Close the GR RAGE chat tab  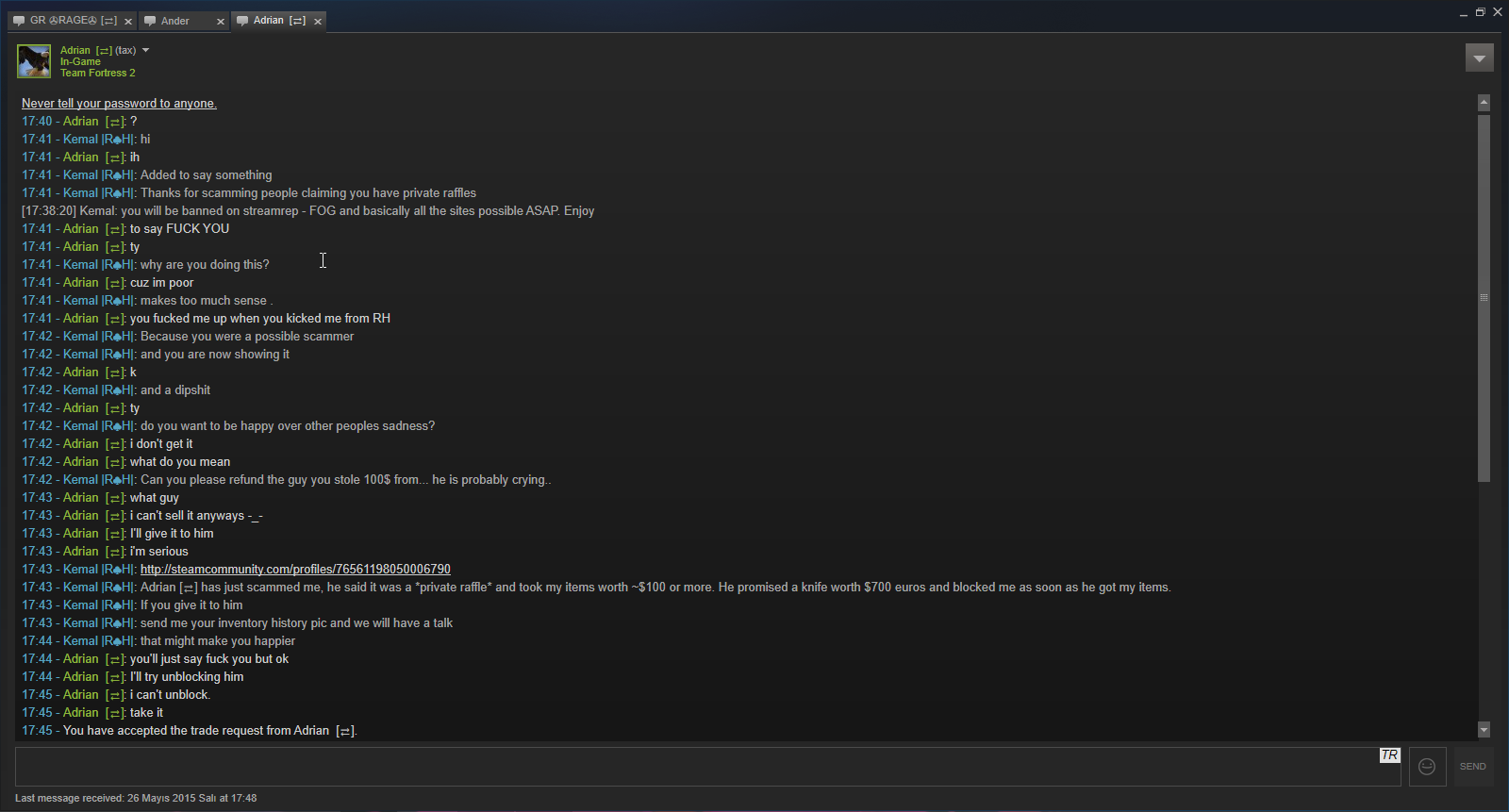click(128, 21)
